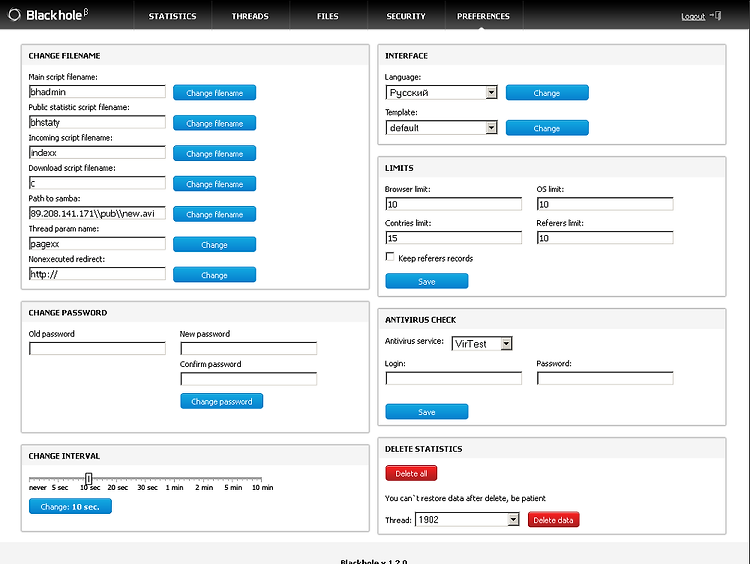Screen dimensions: 750x564
Task: Click Change button next to Language
Action: click(x=547, y=93)
